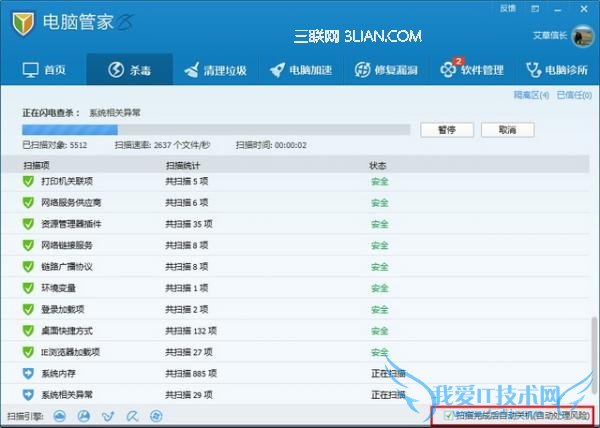Screen dimensions: 600x428
Task: Go to the 首页 tab
Action: tap(44, 70)
